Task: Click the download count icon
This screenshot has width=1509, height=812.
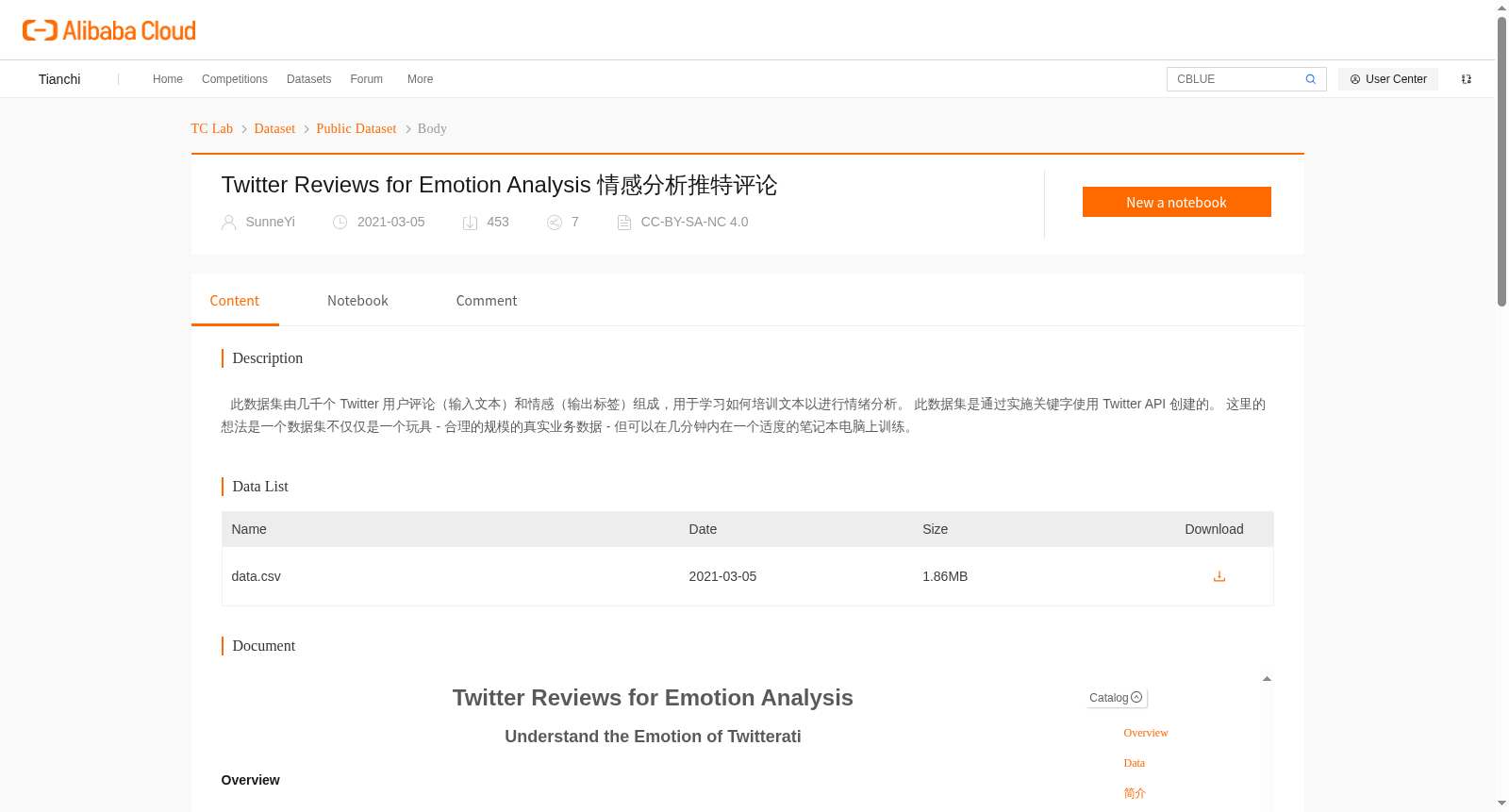Action: click(470, 223)
